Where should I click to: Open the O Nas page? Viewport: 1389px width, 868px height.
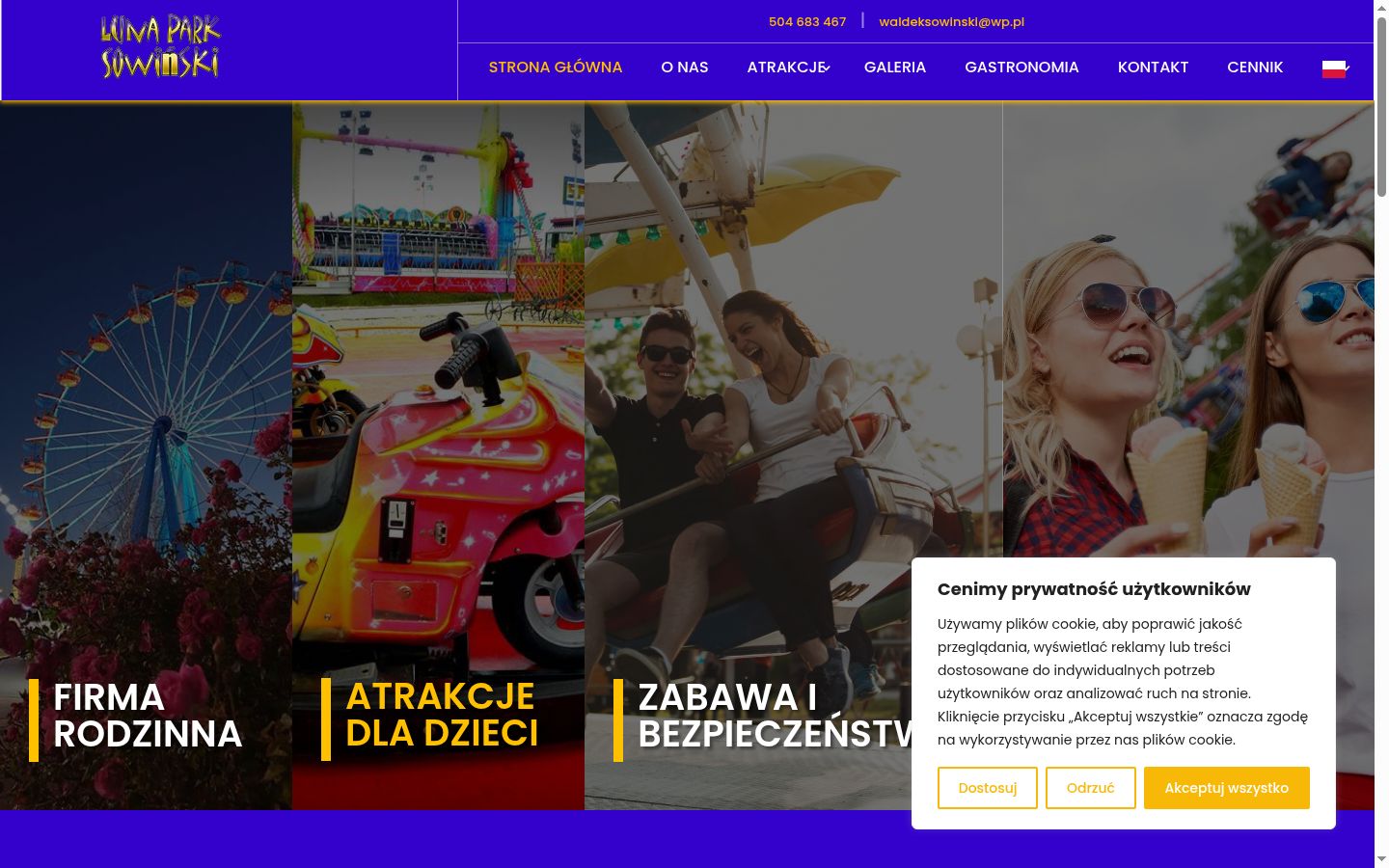[685, 68]
